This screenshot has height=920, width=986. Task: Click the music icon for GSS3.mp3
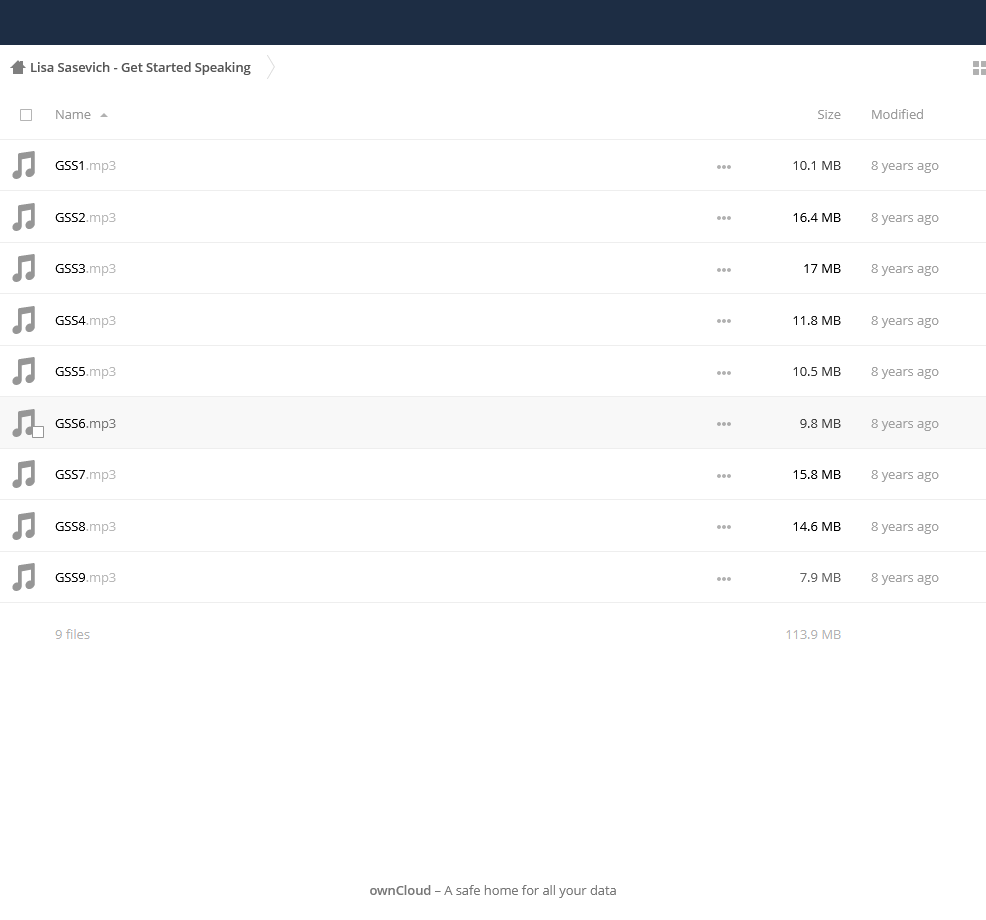click(24, 269)
